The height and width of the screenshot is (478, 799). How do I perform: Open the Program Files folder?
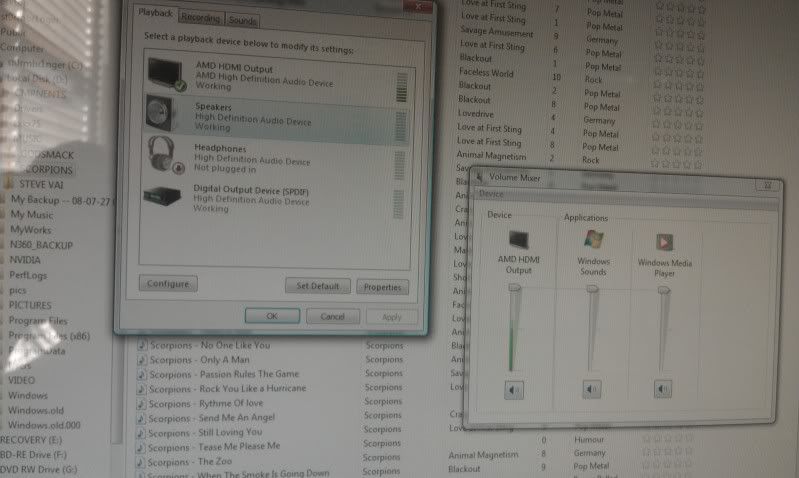coord(38,321)
